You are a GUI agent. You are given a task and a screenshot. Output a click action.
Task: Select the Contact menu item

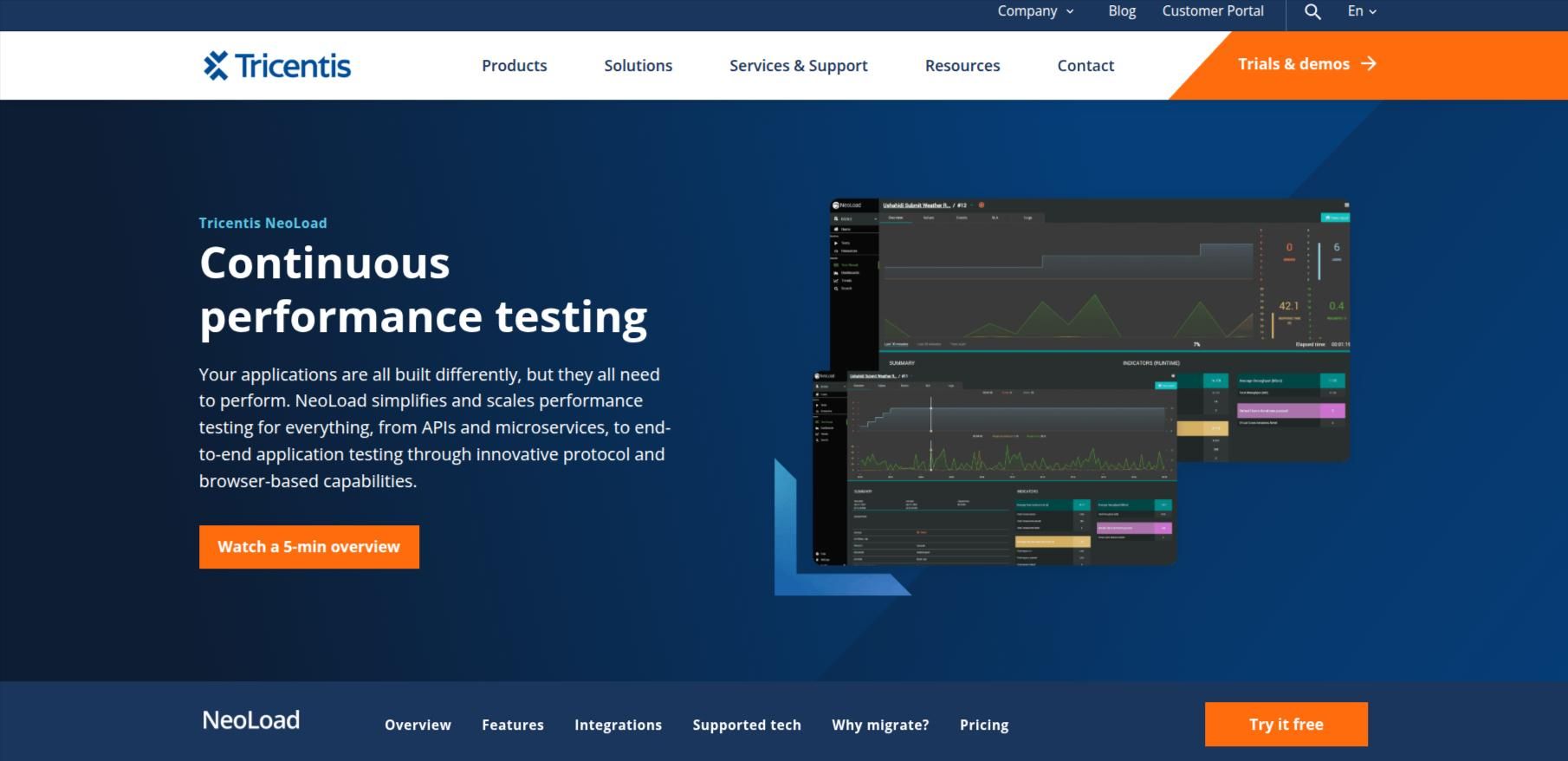[1085, 66]
